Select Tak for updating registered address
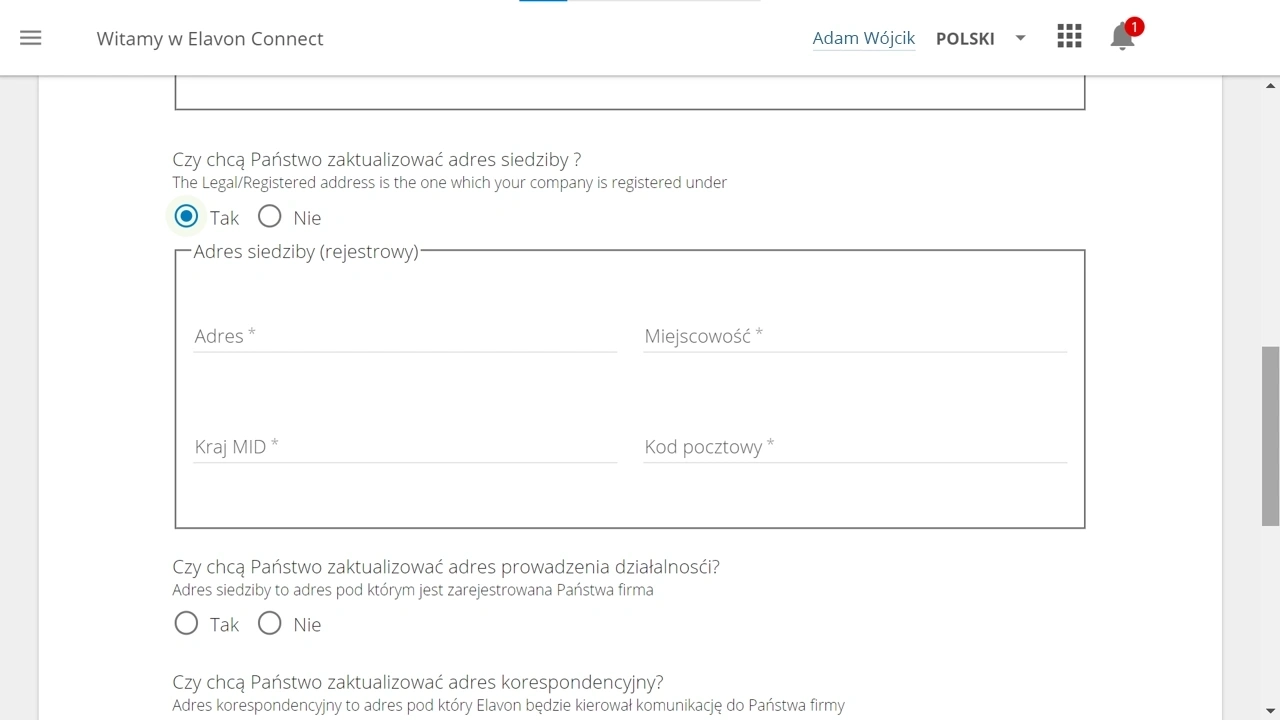 (186, 216)
